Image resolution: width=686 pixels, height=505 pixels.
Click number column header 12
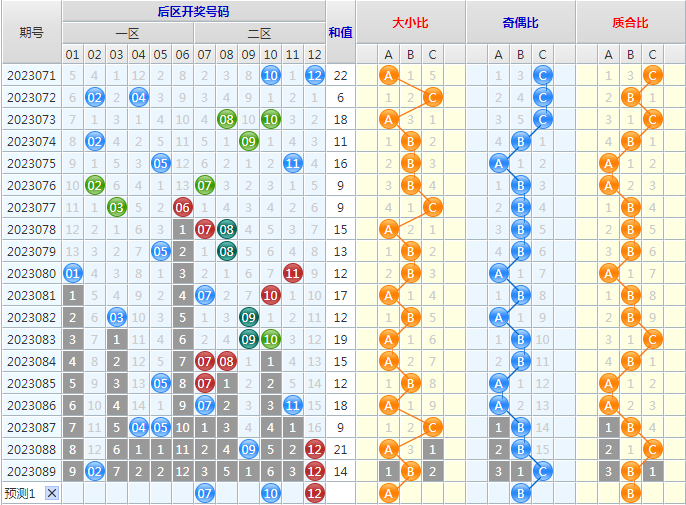315,54
